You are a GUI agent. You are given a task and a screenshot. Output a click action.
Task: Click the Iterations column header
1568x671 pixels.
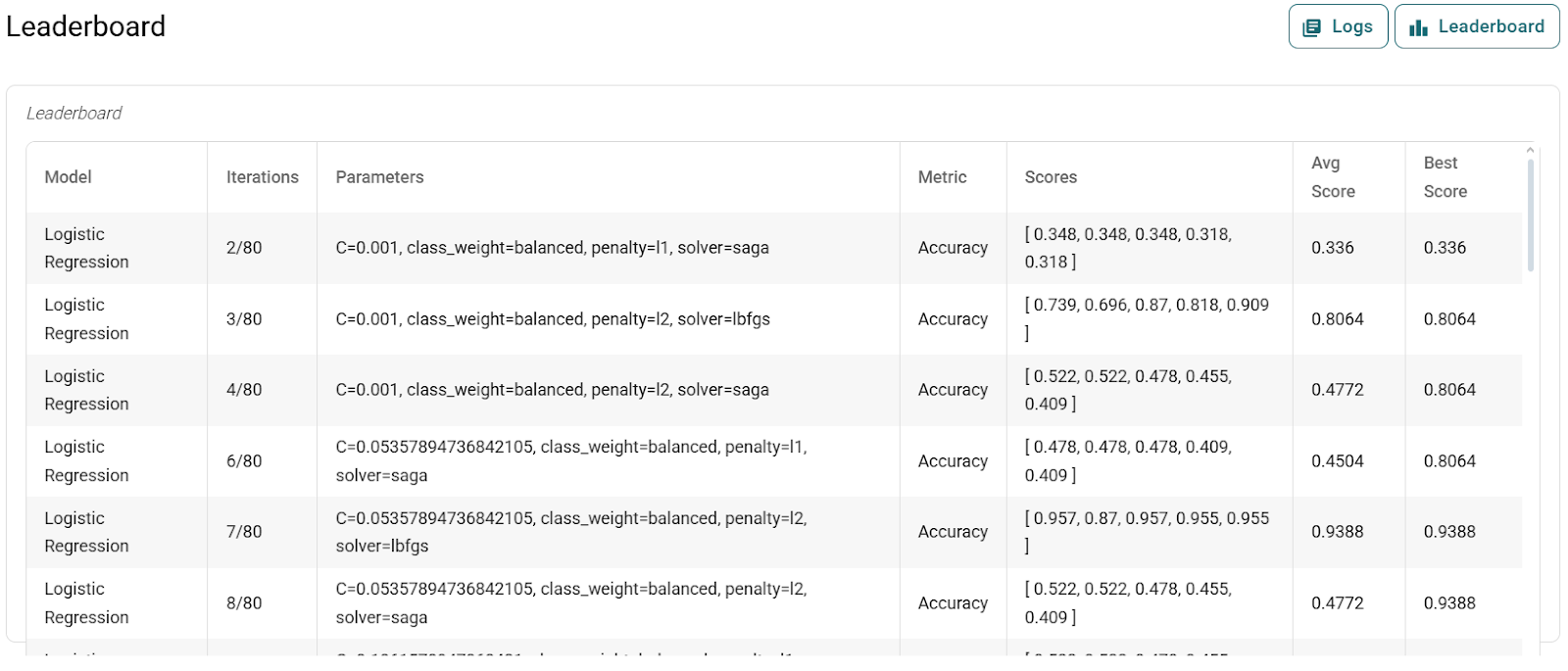coord(262,177)
